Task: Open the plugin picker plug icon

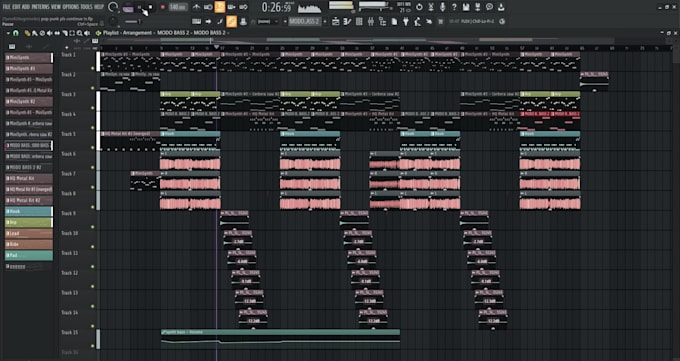Action: click(406, 22)
